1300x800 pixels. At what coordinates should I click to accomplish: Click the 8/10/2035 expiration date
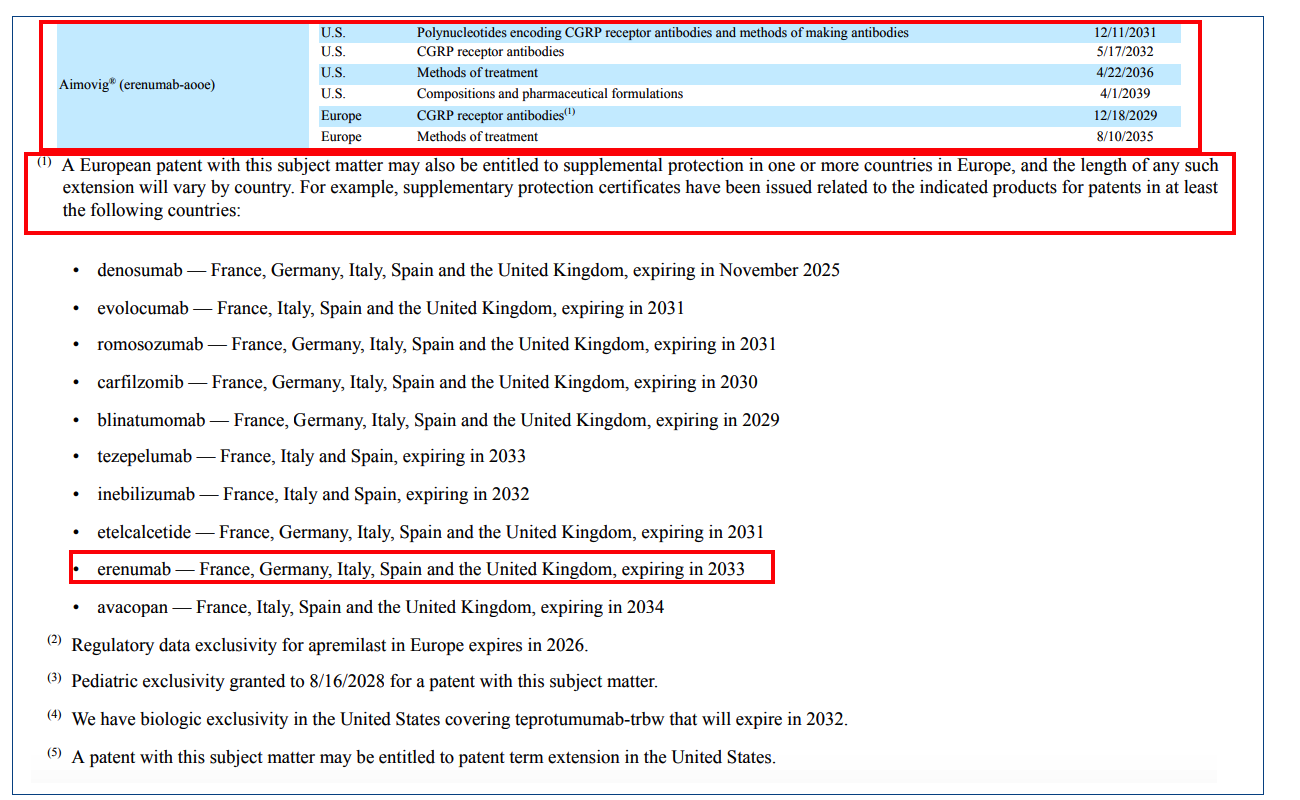[1124, 137]
